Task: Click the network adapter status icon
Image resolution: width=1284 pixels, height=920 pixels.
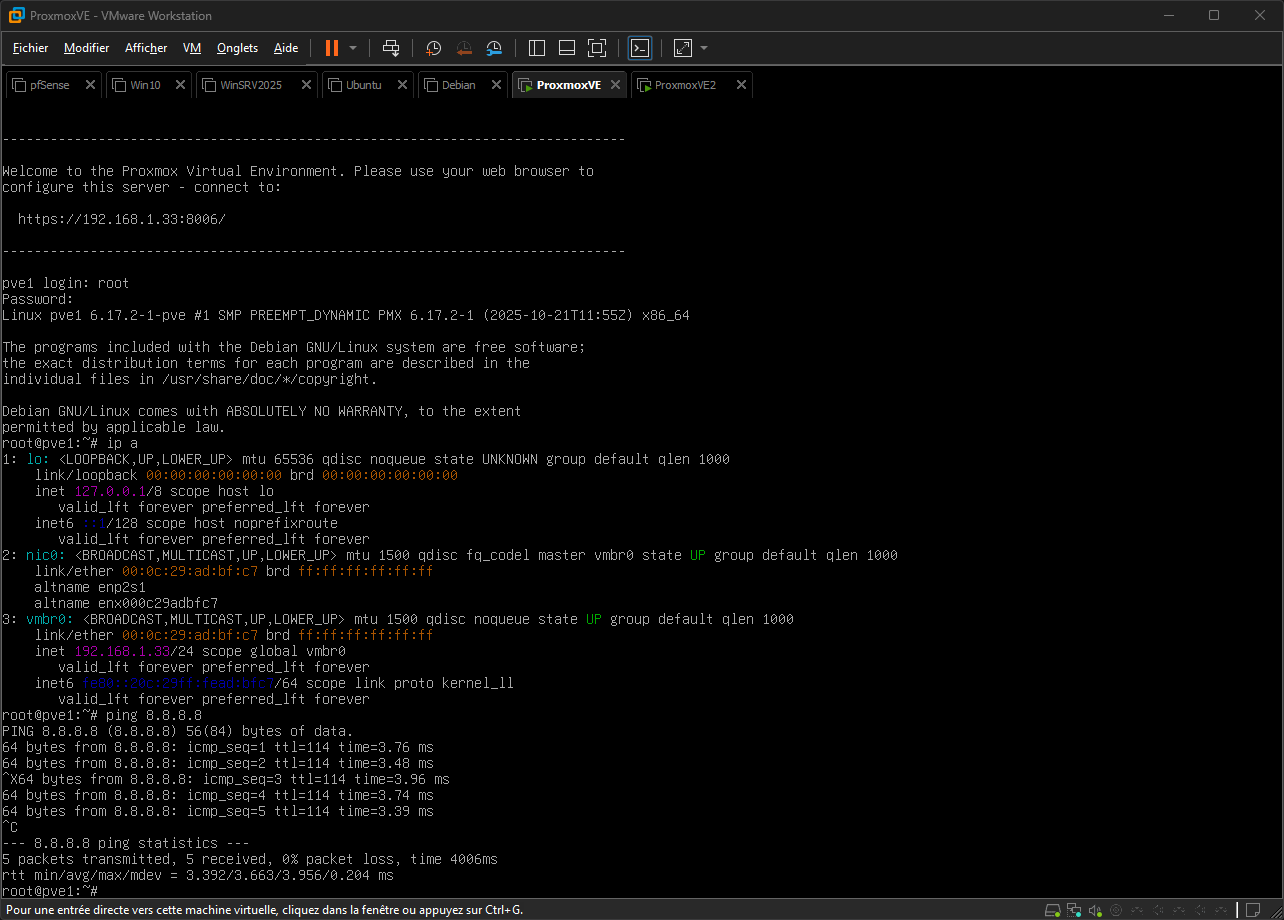Action: [x=1074, y=910]
